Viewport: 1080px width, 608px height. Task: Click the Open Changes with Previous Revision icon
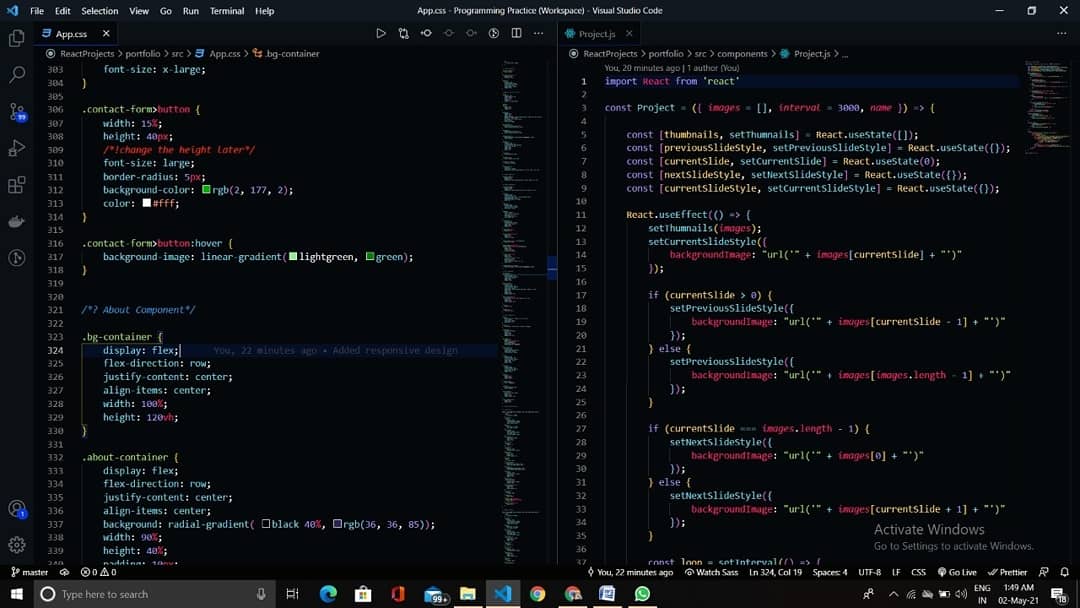click(426, 33)
